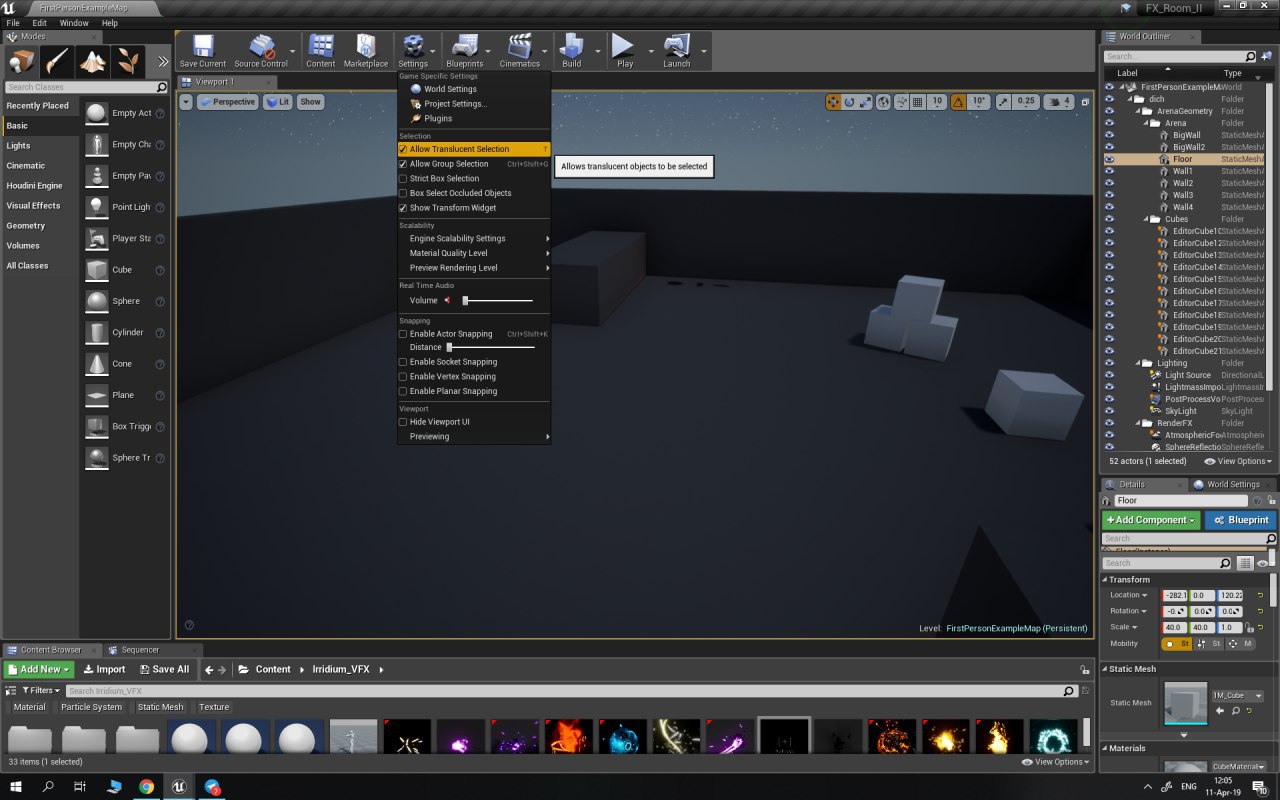
Task: Toggle Allow Group Selection checkbox
Action: pyautogui.click(x=403, y=164)
